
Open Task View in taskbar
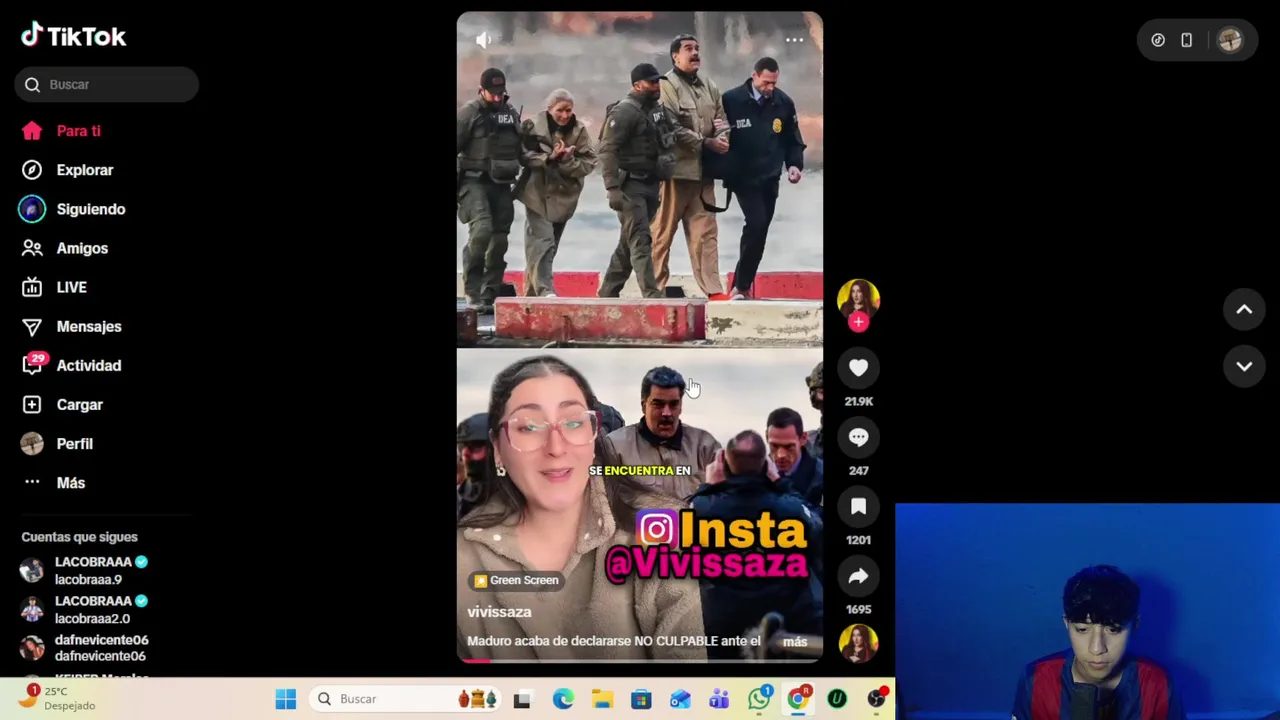[x=522, y=699]
